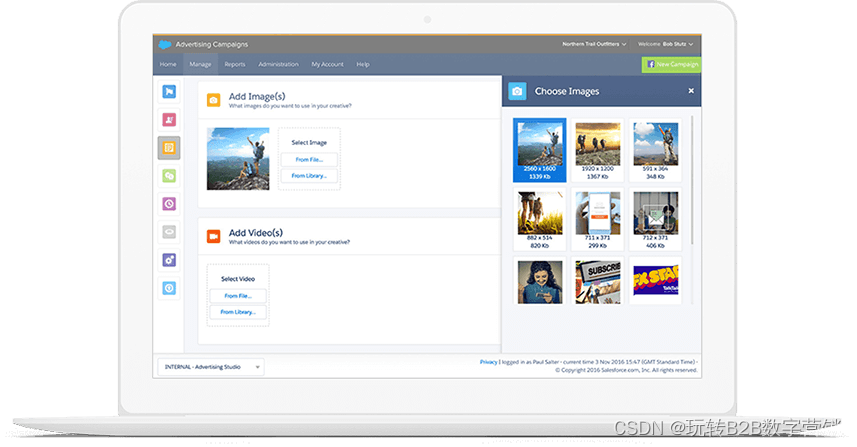Click the camera icon in Choose Images header

tap(517, 91)
